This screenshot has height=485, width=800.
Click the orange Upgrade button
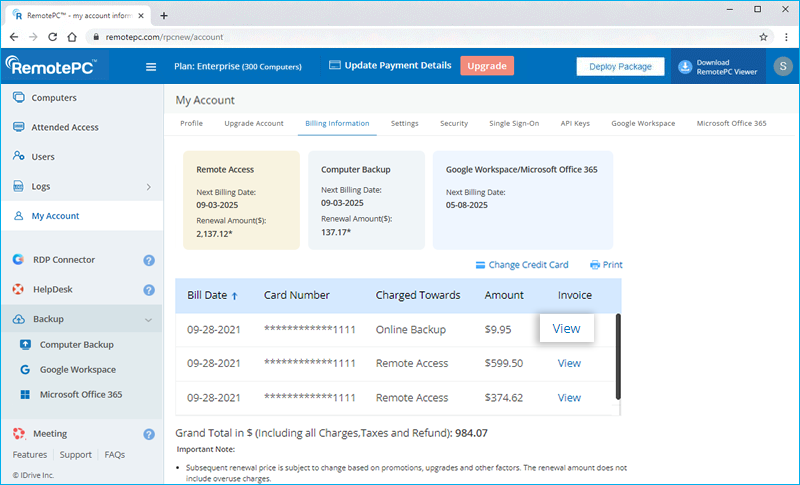(x=487, y=66)
